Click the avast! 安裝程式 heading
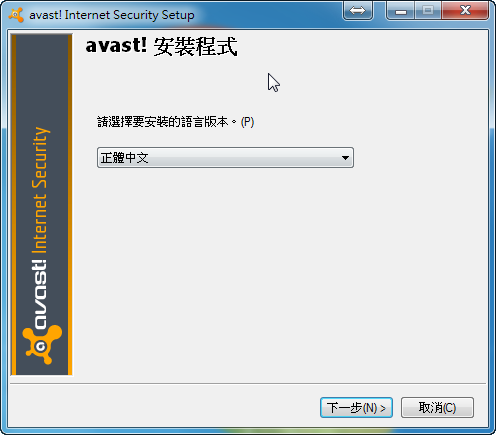The width and height of the screenshot is (496, 435). click(x=162, y=46)
